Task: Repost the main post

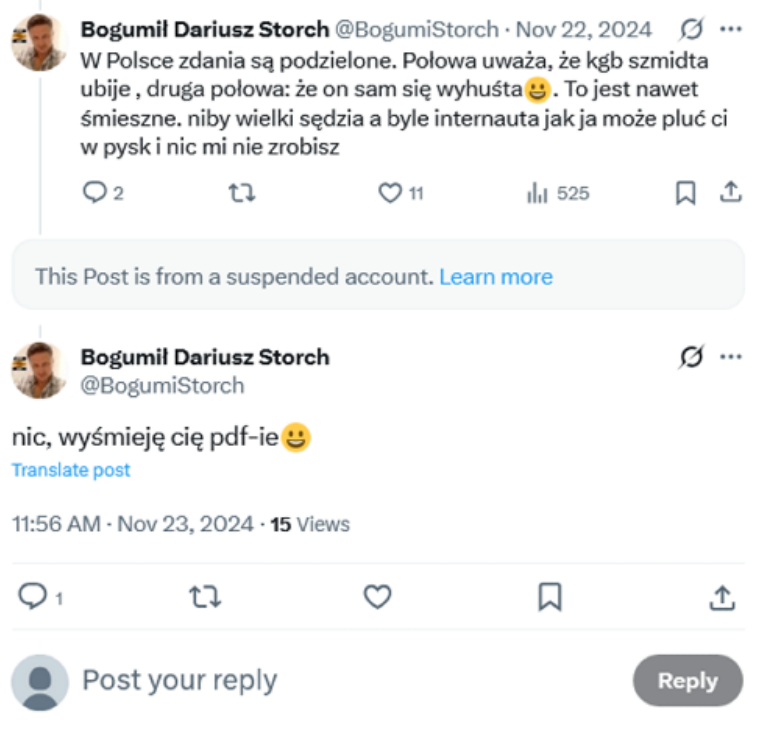Action: pos(205,597)
